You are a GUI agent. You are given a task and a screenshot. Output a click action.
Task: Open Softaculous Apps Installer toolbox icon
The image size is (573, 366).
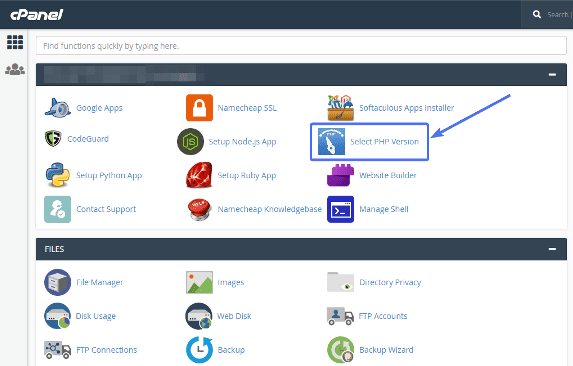pos(341,108)
